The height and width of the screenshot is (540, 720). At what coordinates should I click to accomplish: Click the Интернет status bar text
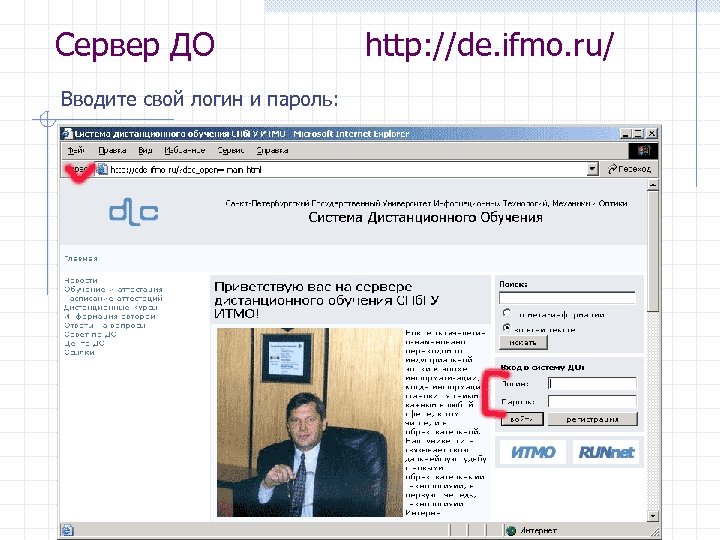pyautogui.click(x=539, y=530)
